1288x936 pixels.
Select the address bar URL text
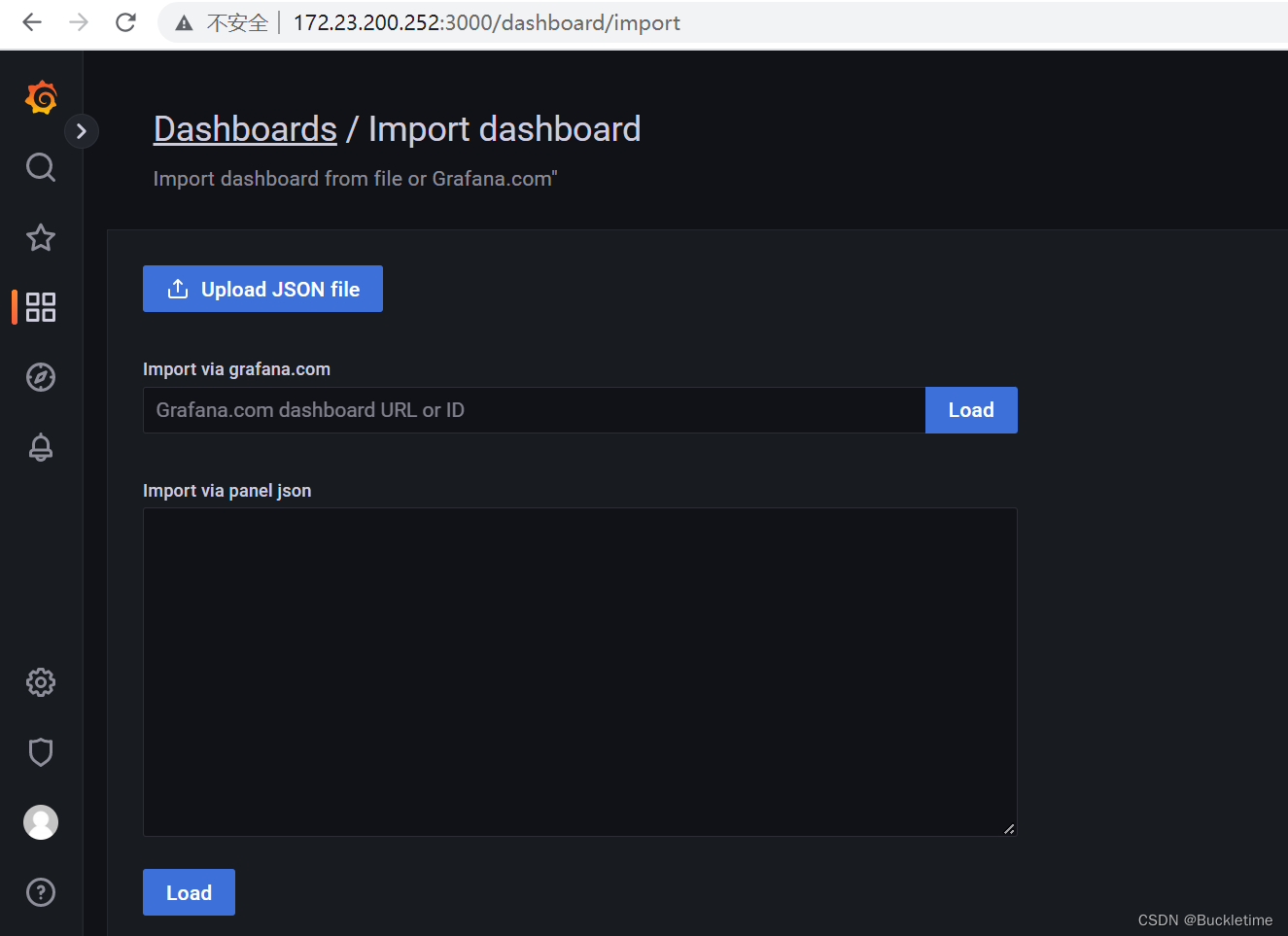(x=486, y=22)
